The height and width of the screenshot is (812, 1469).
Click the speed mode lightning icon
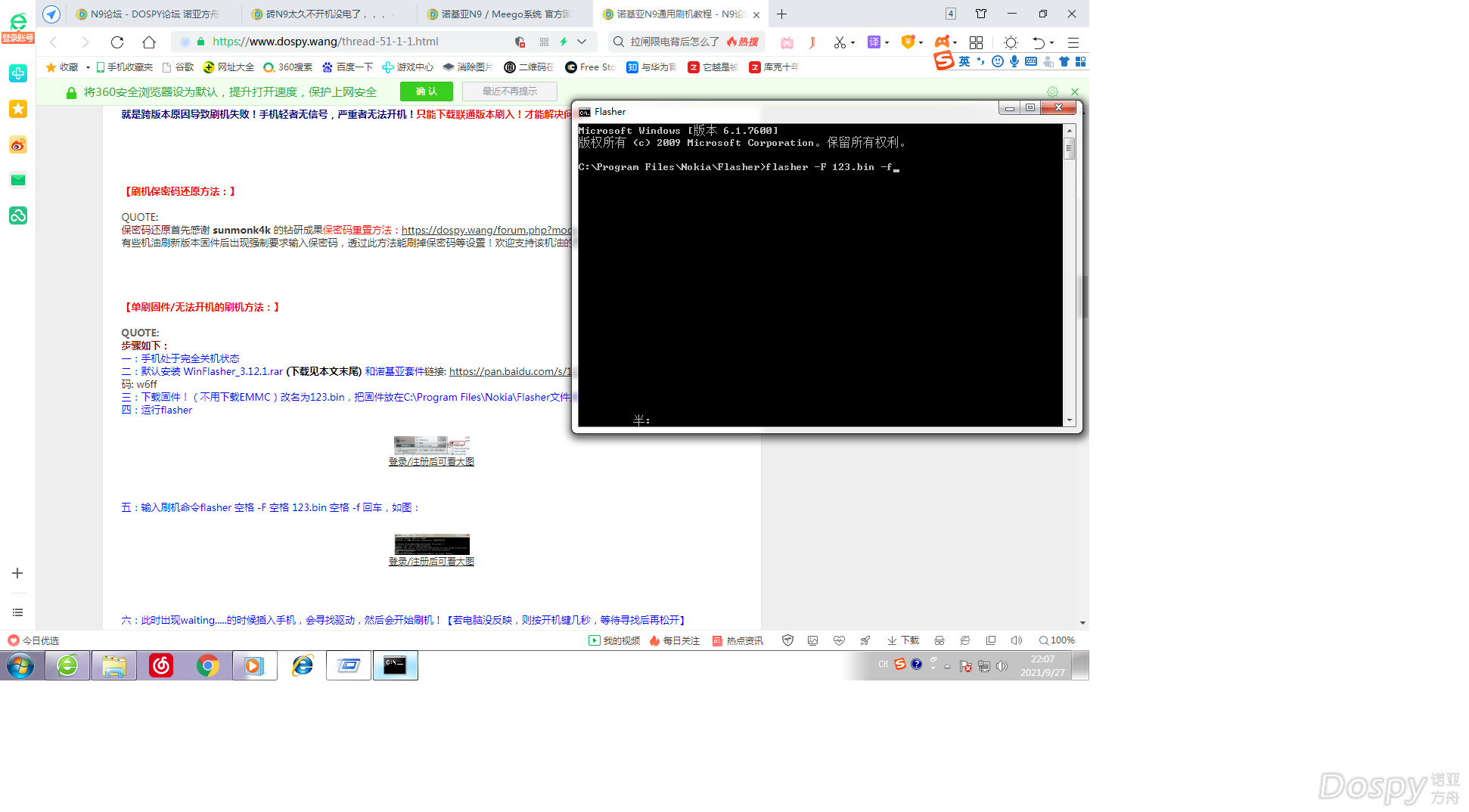[x=564, y=42]
